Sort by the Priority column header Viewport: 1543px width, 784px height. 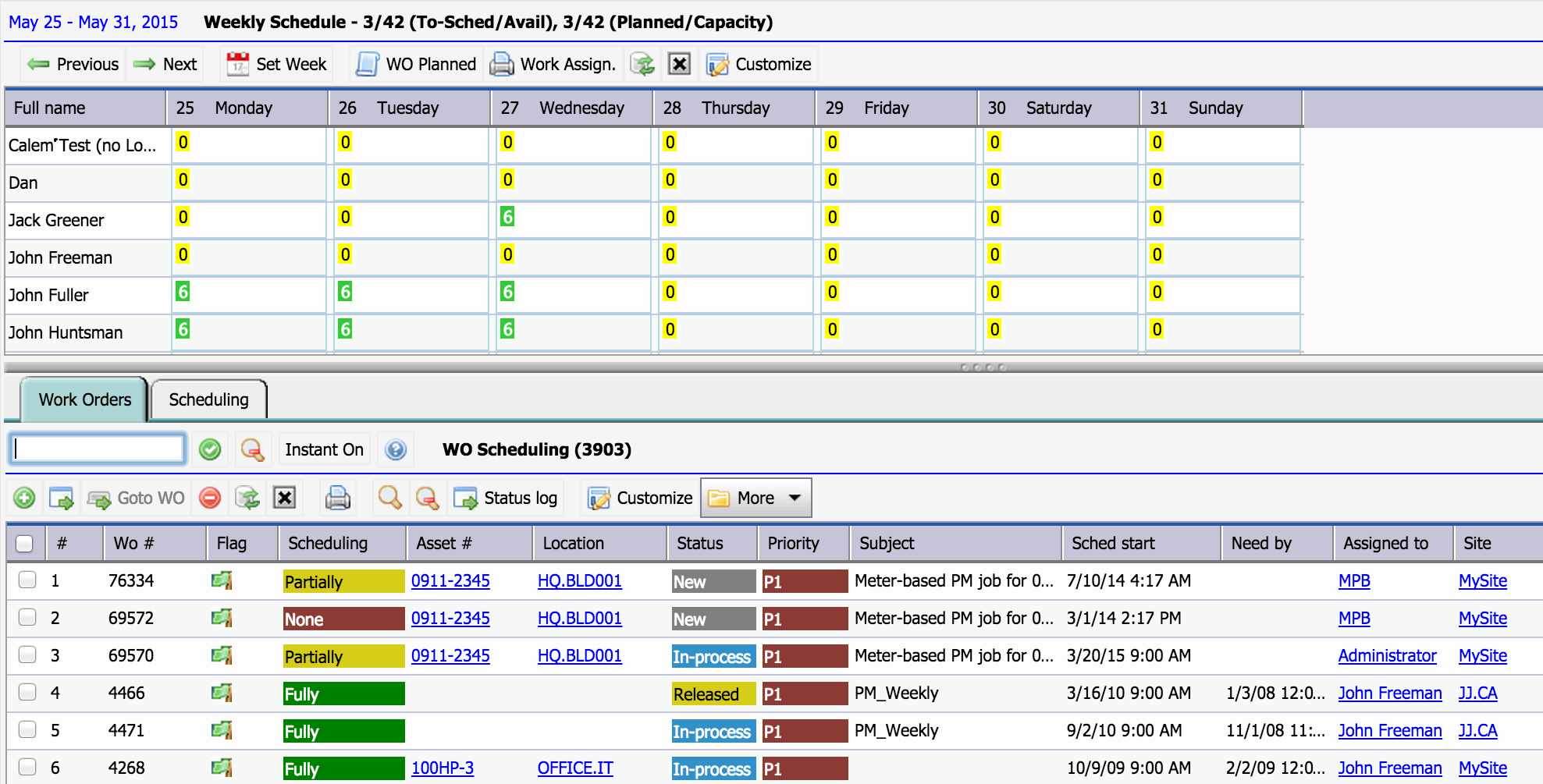pos(804,543)
